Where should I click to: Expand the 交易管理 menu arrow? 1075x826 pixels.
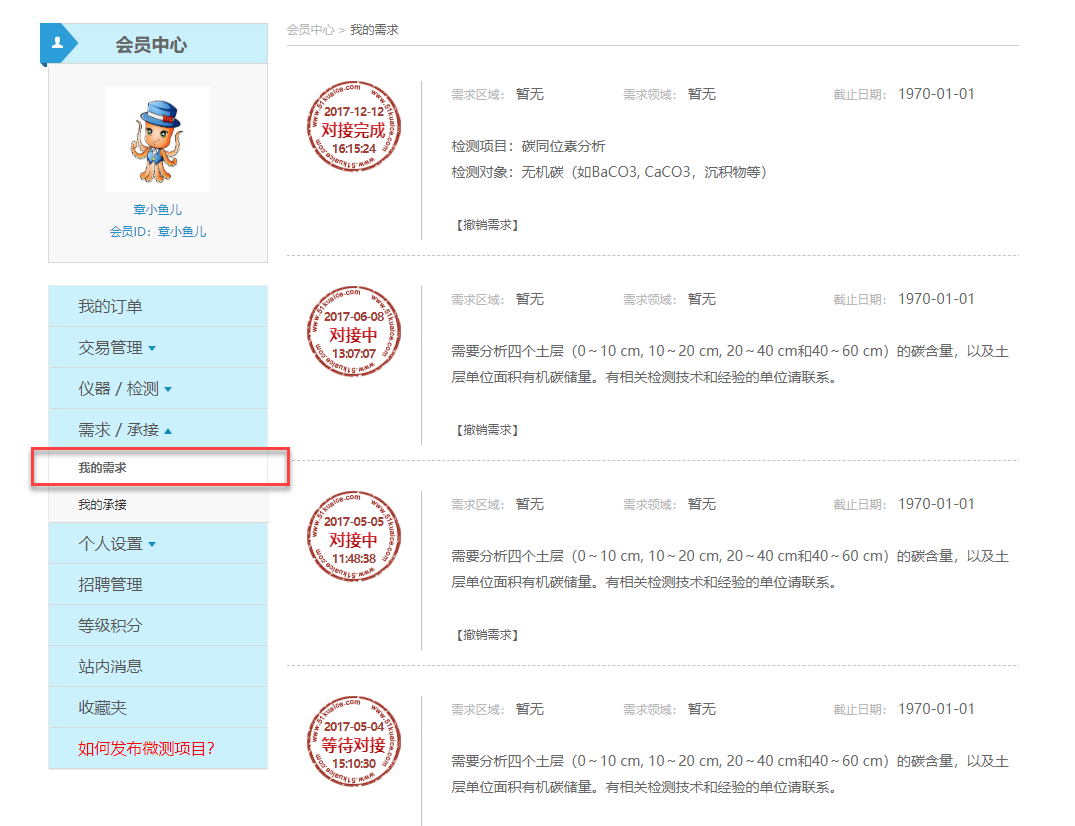152,349
